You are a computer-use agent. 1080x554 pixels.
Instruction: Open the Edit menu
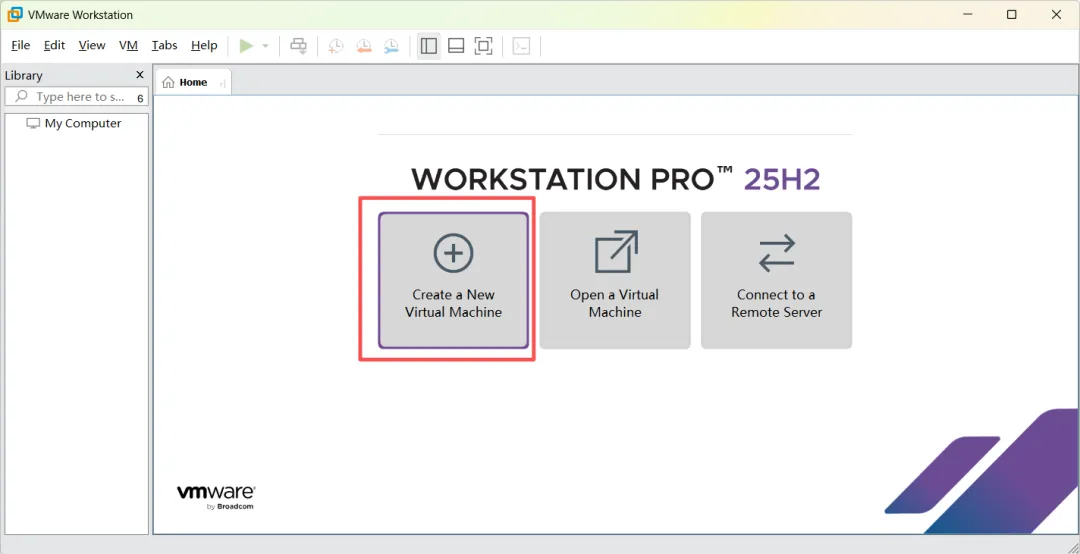coord(54,45)
